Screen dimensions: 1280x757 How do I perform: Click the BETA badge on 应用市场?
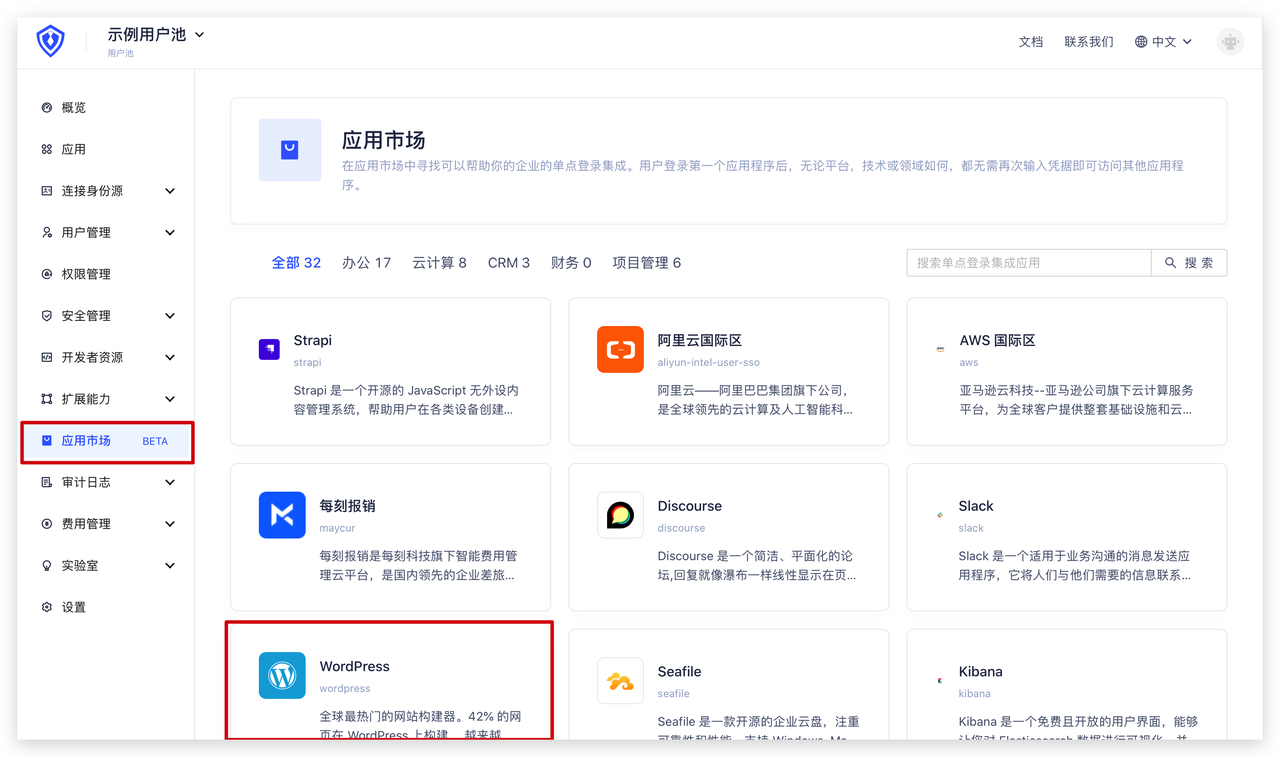tap(155, 441)
